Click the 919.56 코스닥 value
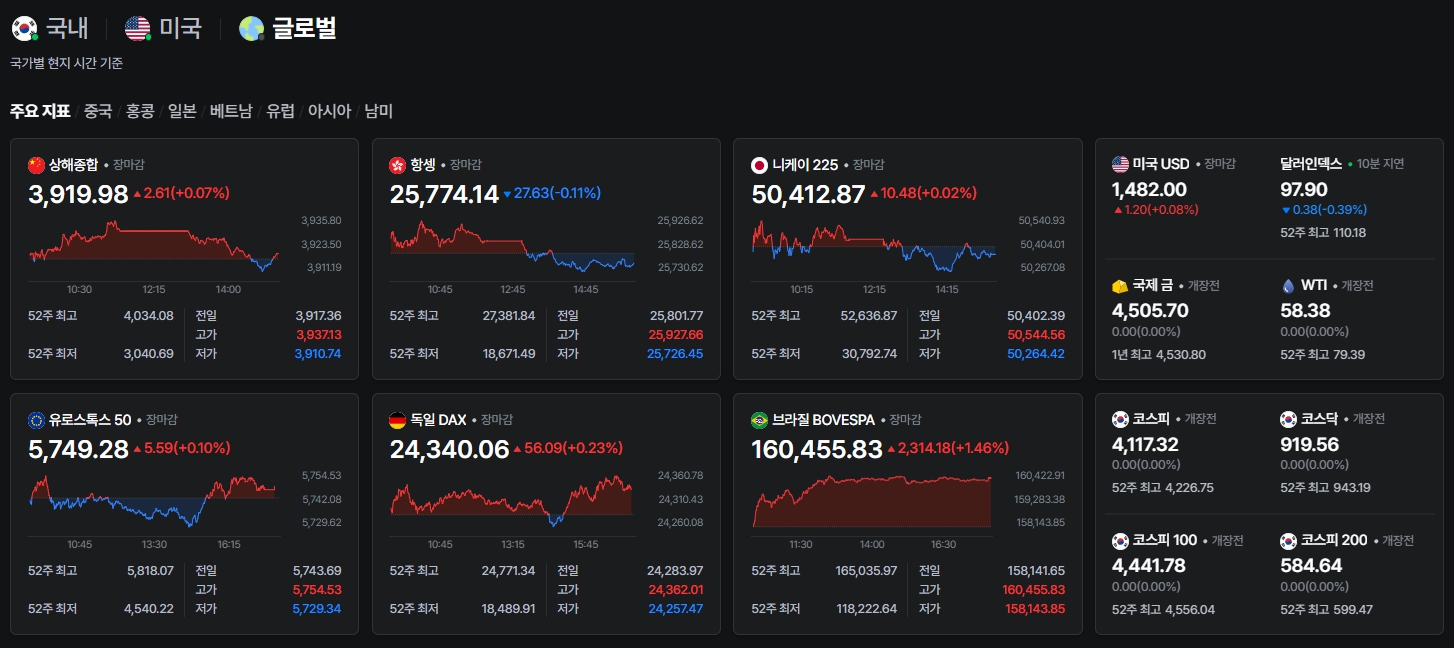The height and width of the screenshot is (648, 1454). coord(1309,444)
